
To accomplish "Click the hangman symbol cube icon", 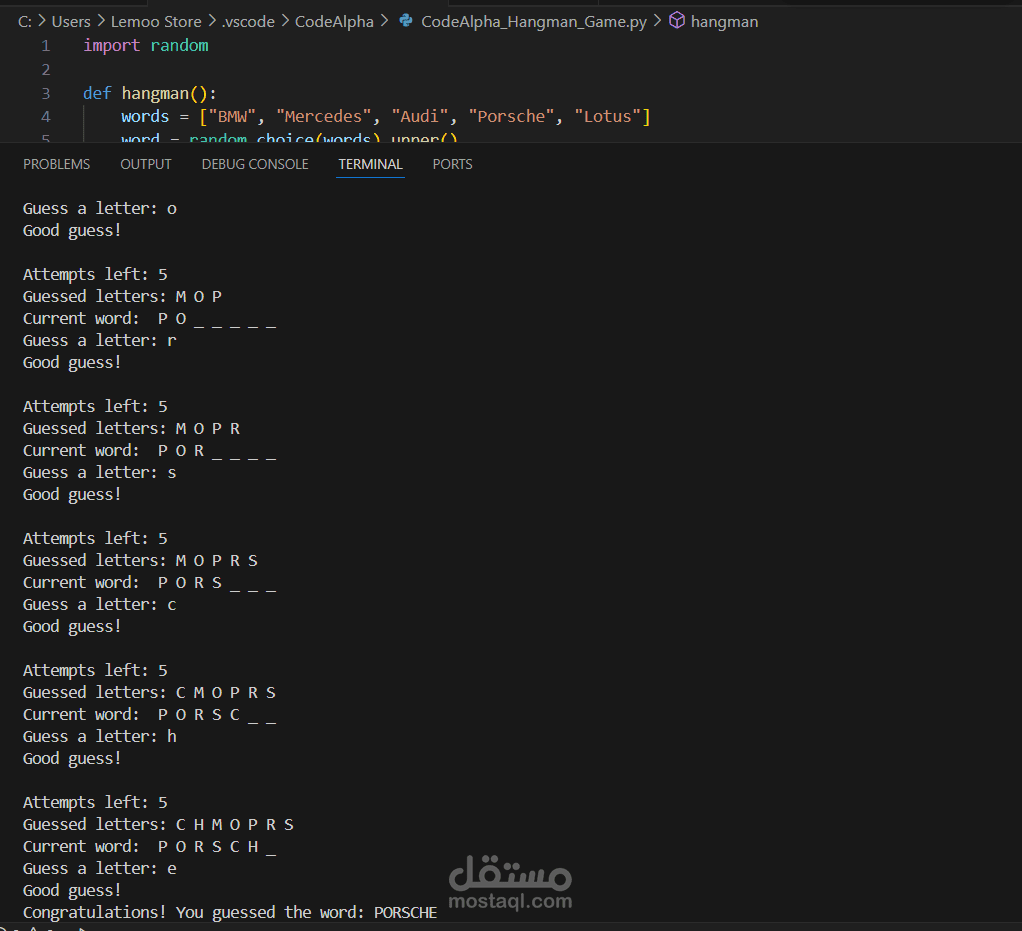I will [677, 21].
